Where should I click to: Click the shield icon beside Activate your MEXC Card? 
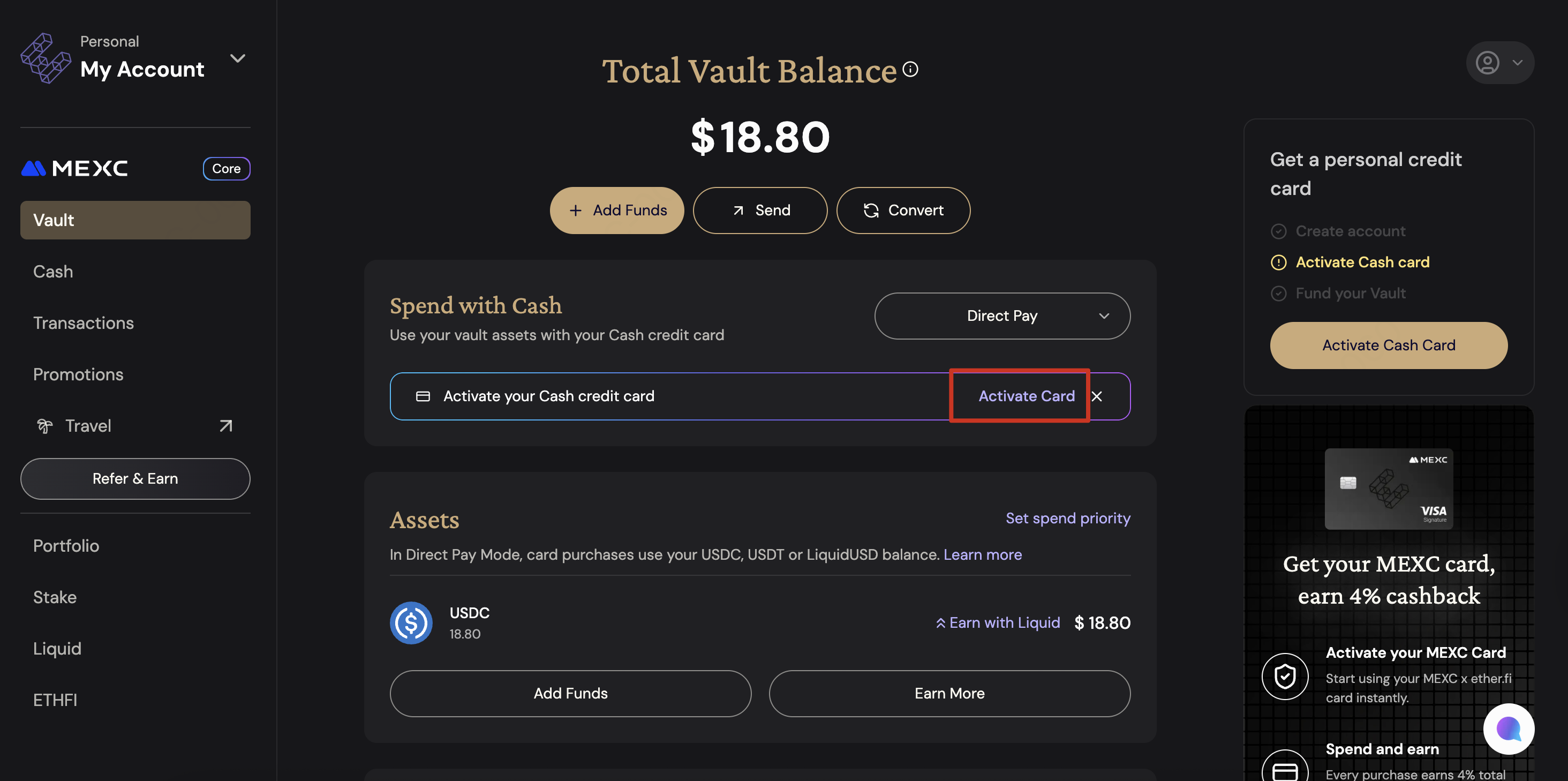1284,675
